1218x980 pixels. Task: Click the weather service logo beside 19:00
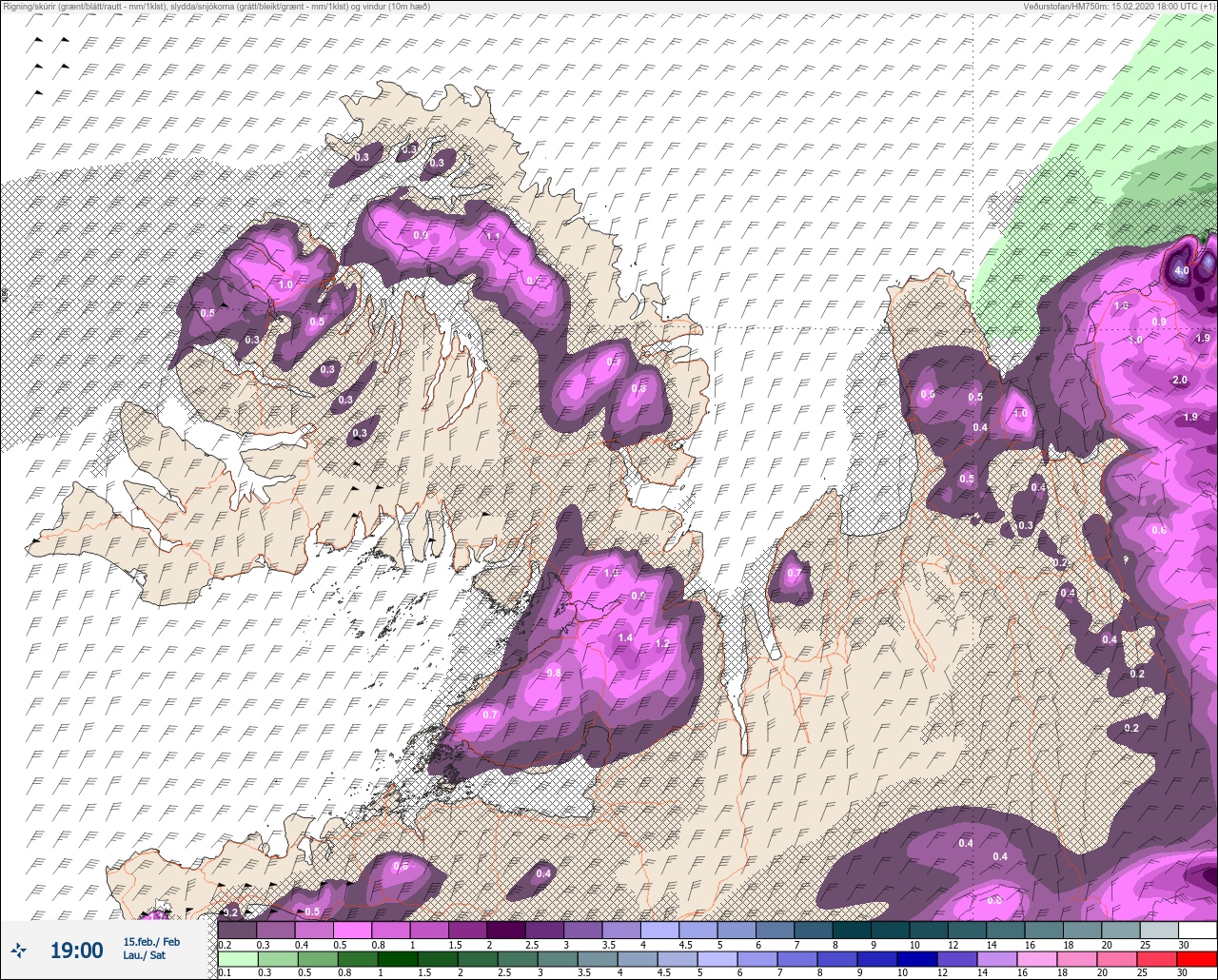click(18, 950)
